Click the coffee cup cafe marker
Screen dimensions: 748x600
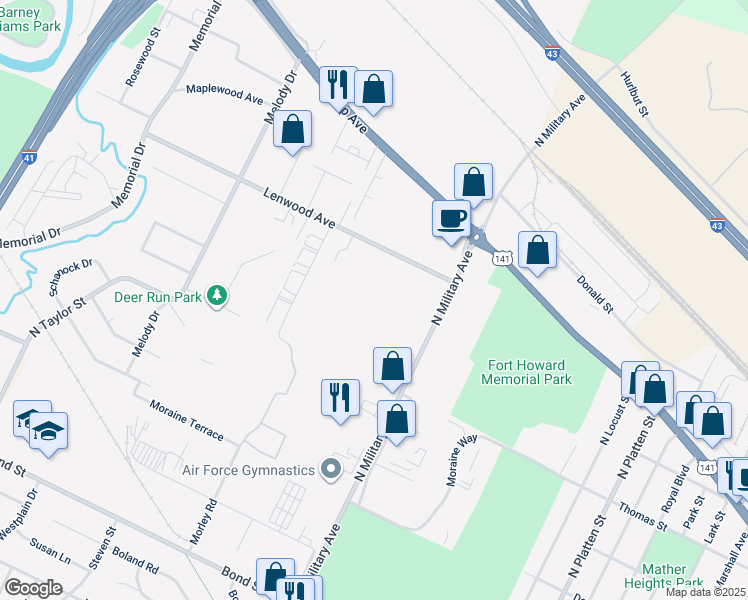click(451, 220)
